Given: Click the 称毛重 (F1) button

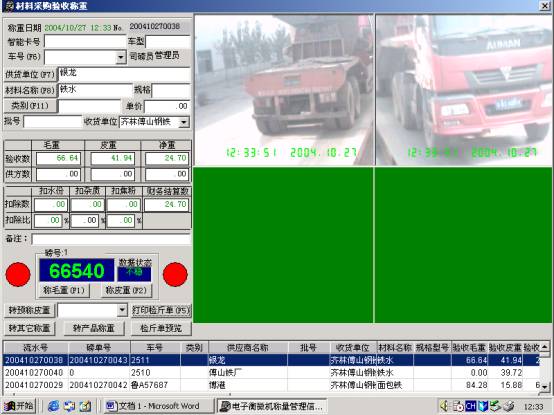Looking at the screenshot, I should 64,290.
